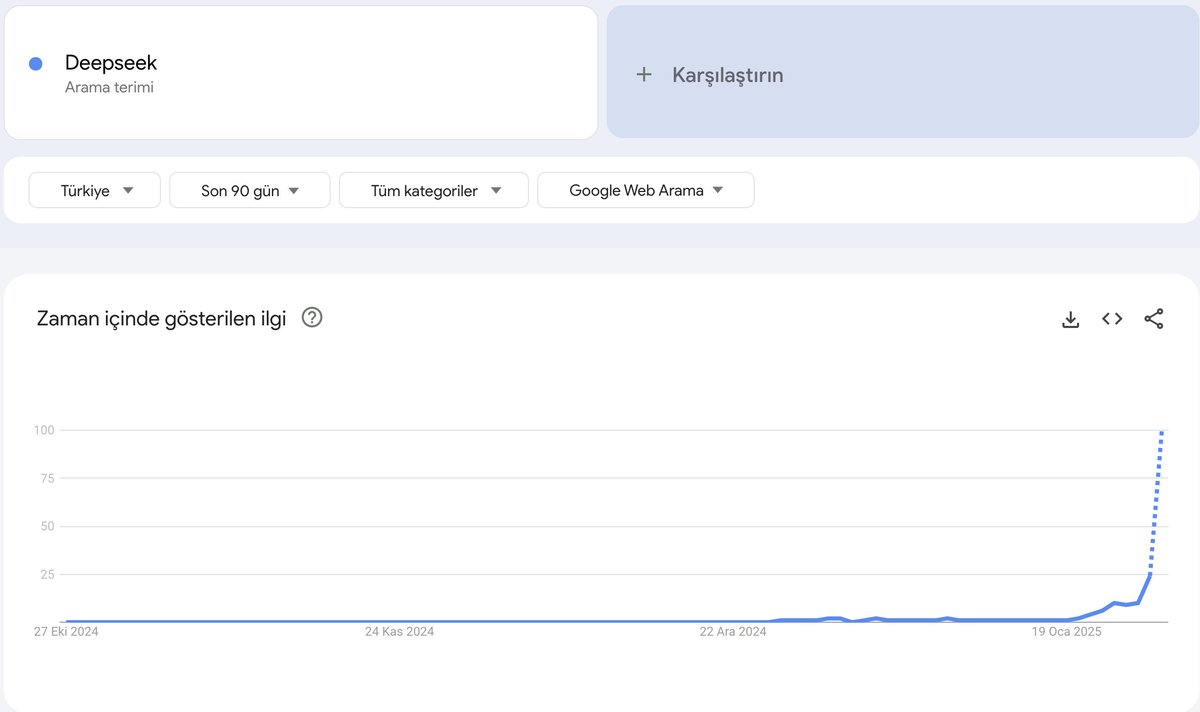Download the interest over time chart data
This screenshot has height=712, width=1200.
coord(1070,319)
